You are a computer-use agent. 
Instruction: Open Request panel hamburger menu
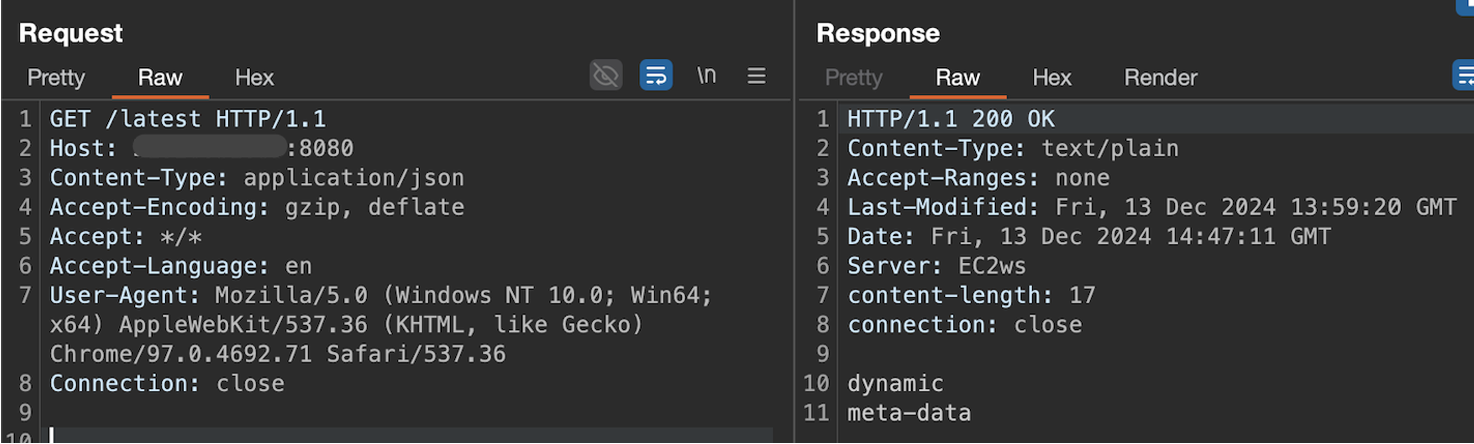(757, 76)
